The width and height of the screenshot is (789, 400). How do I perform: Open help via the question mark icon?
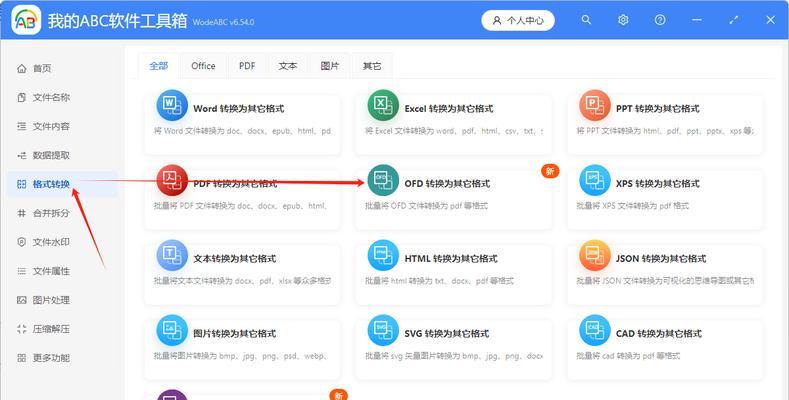[x=660, y=20]
